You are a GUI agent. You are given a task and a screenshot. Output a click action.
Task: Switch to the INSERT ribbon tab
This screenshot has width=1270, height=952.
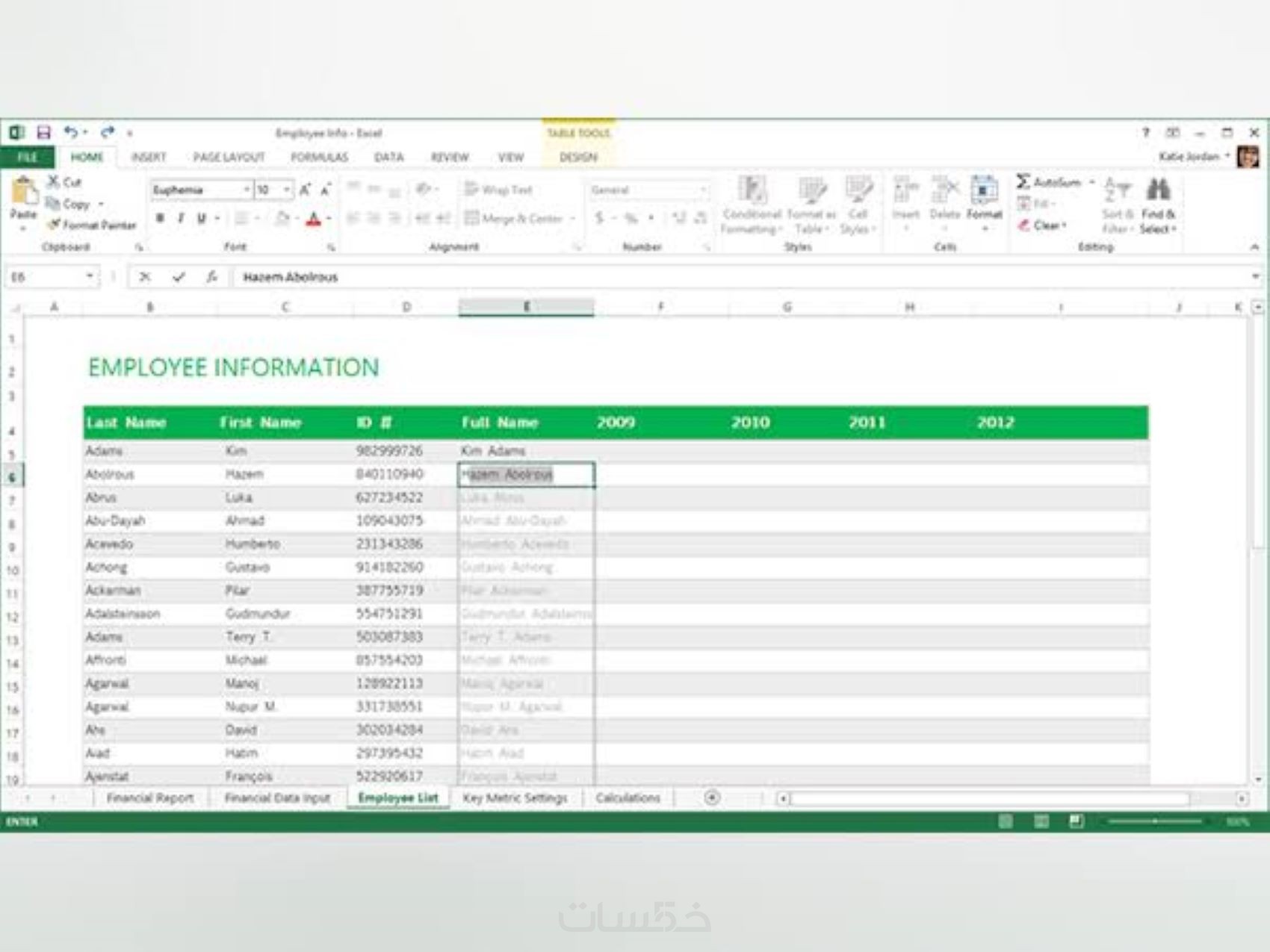[149, 157]
